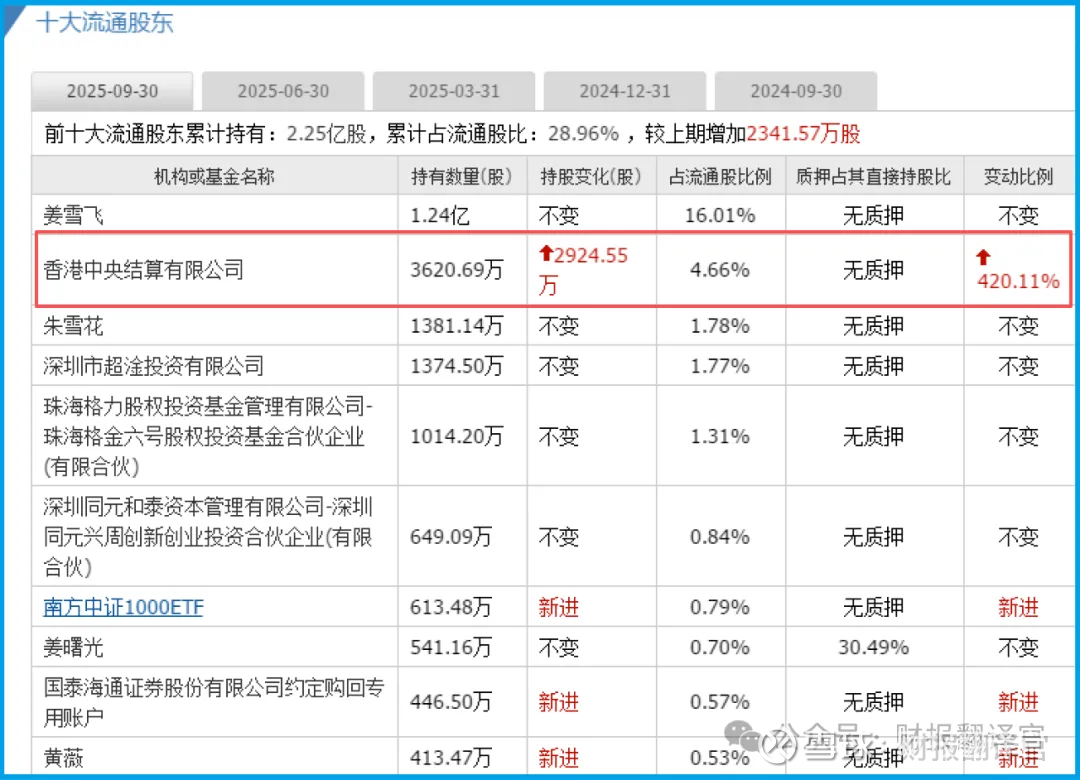This screenshot has height=780, width=1080.
Task: Click the 变动比例 column header
Action: pos(1019,176)
